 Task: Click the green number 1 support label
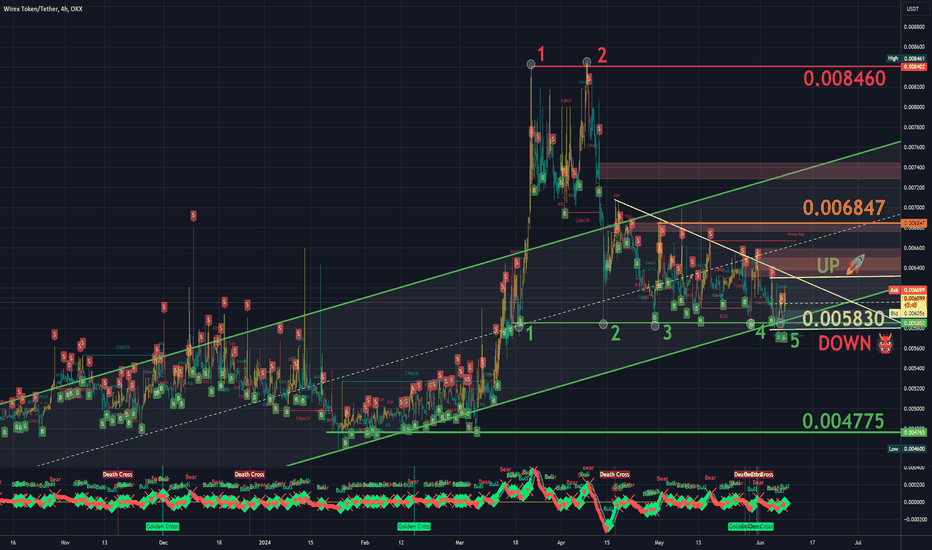[530, 333]
